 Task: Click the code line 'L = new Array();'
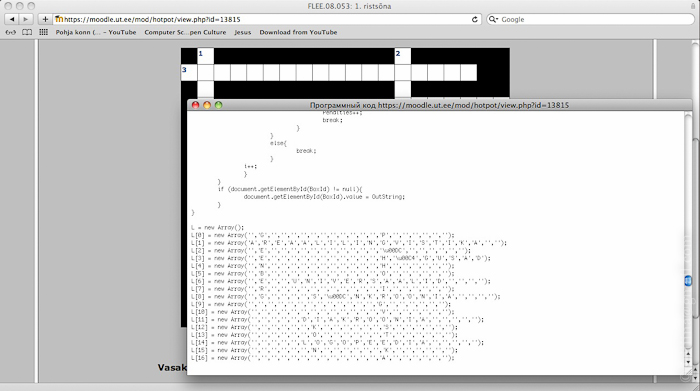pos(217,228)
